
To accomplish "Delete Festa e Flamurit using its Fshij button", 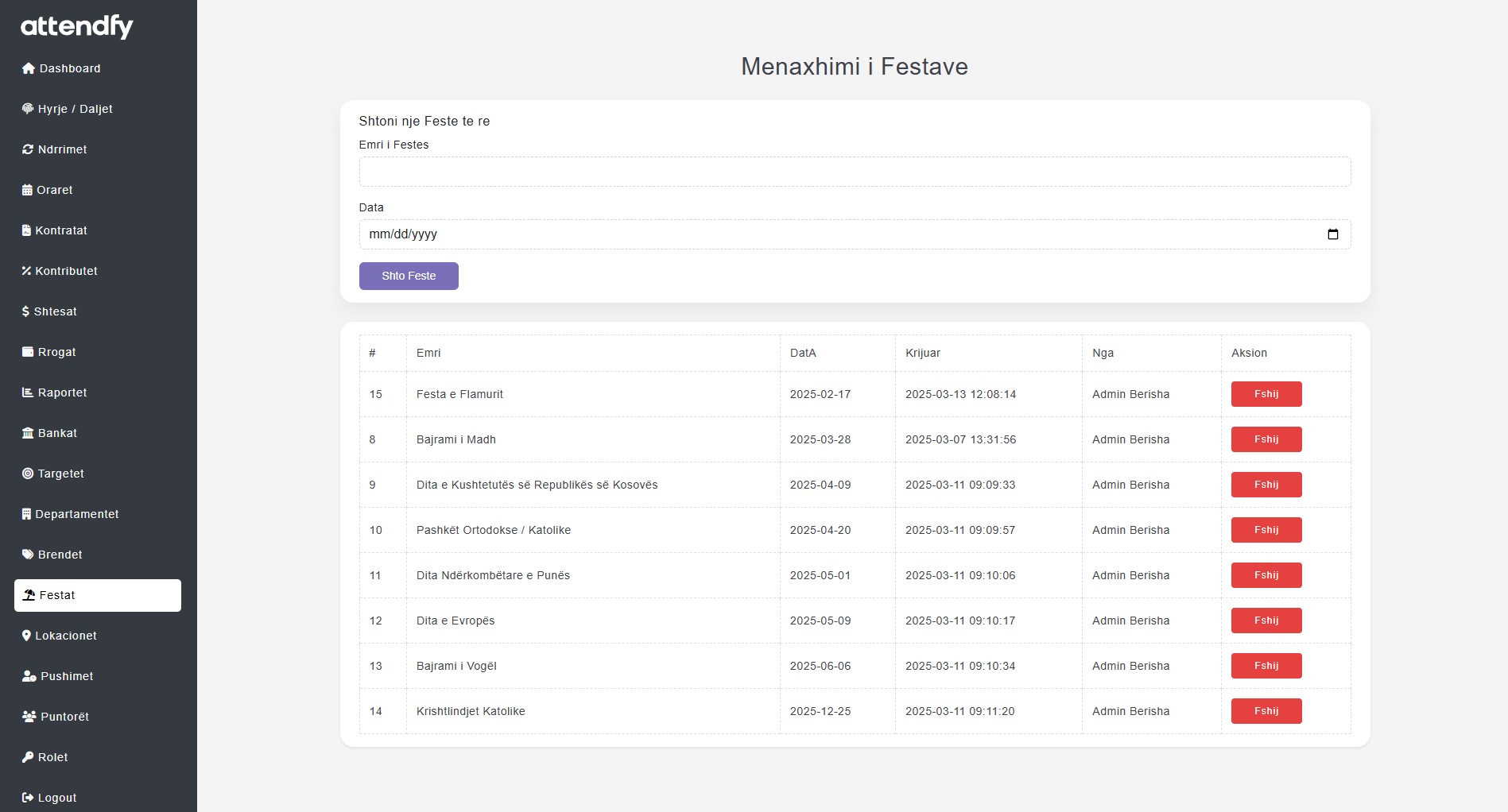I will coord(1266,394).
